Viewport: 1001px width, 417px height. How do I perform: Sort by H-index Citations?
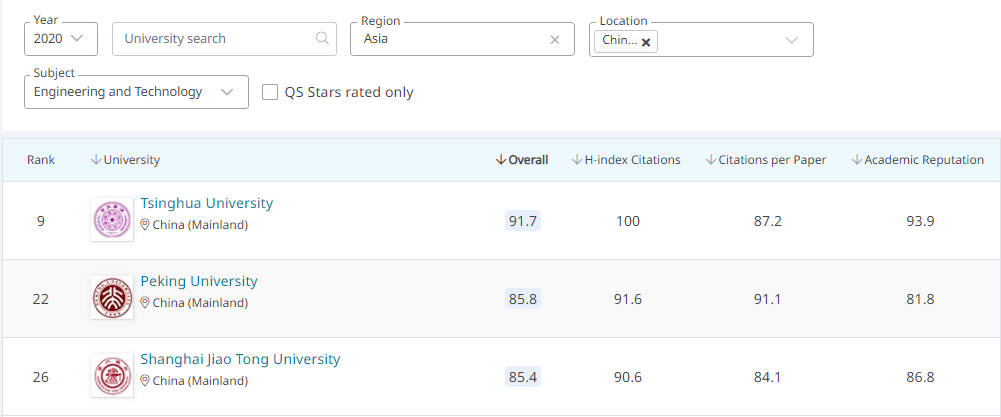pos(626,160)
